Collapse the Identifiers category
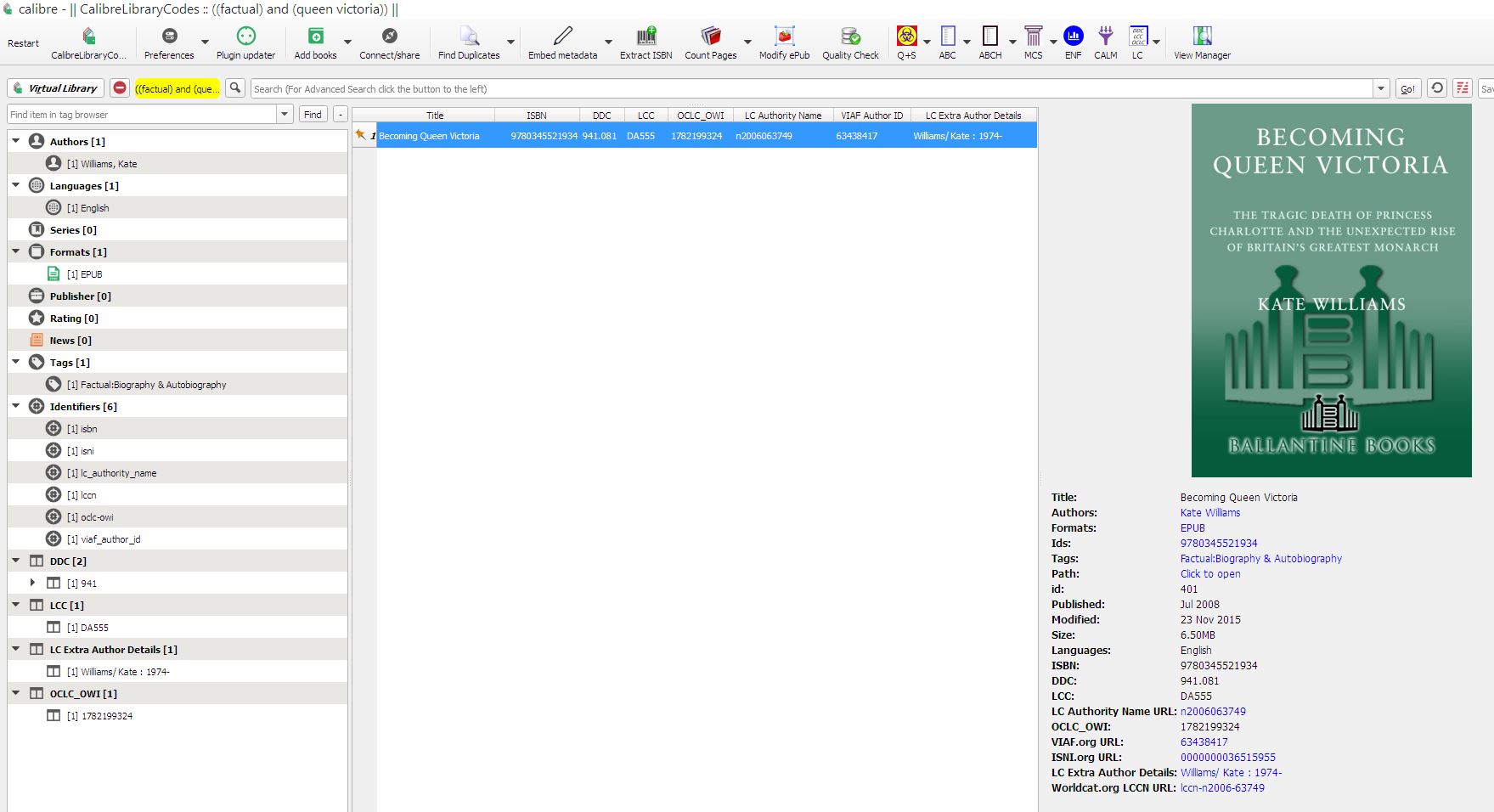The image size is (1494, 812). pos(16,406)
